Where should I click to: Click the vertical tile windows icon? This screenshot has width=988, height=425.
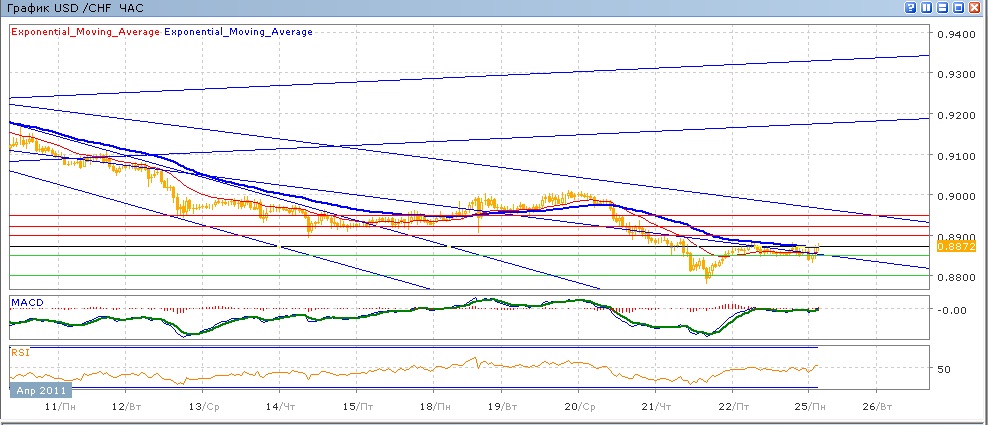click(926, 8)
